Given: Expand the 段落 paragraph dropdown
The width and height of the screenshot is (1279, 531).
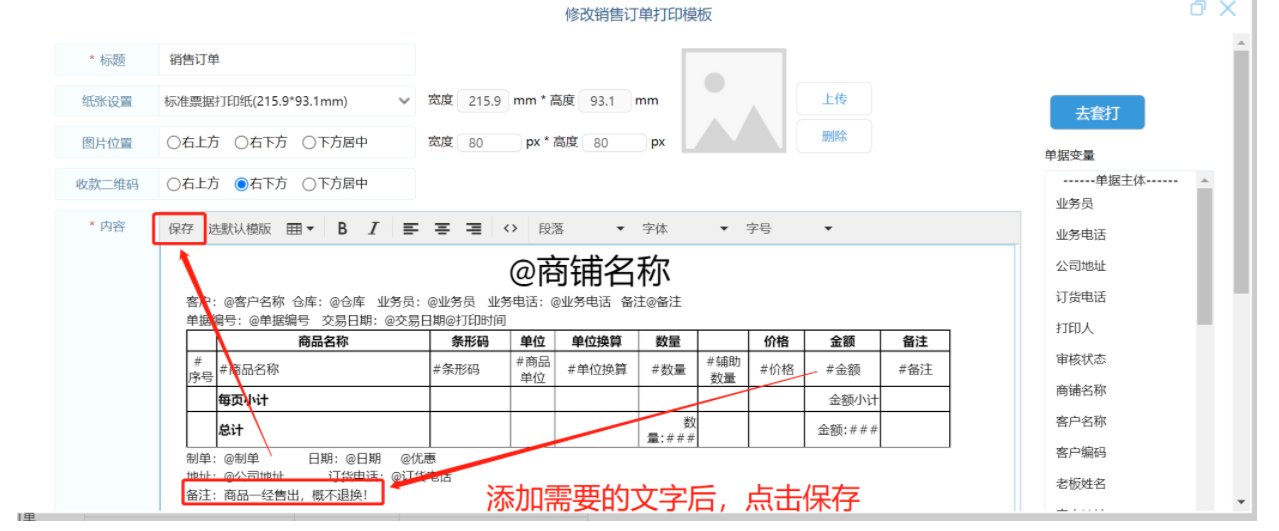Looking at the screenshot, I should (581, 229).
